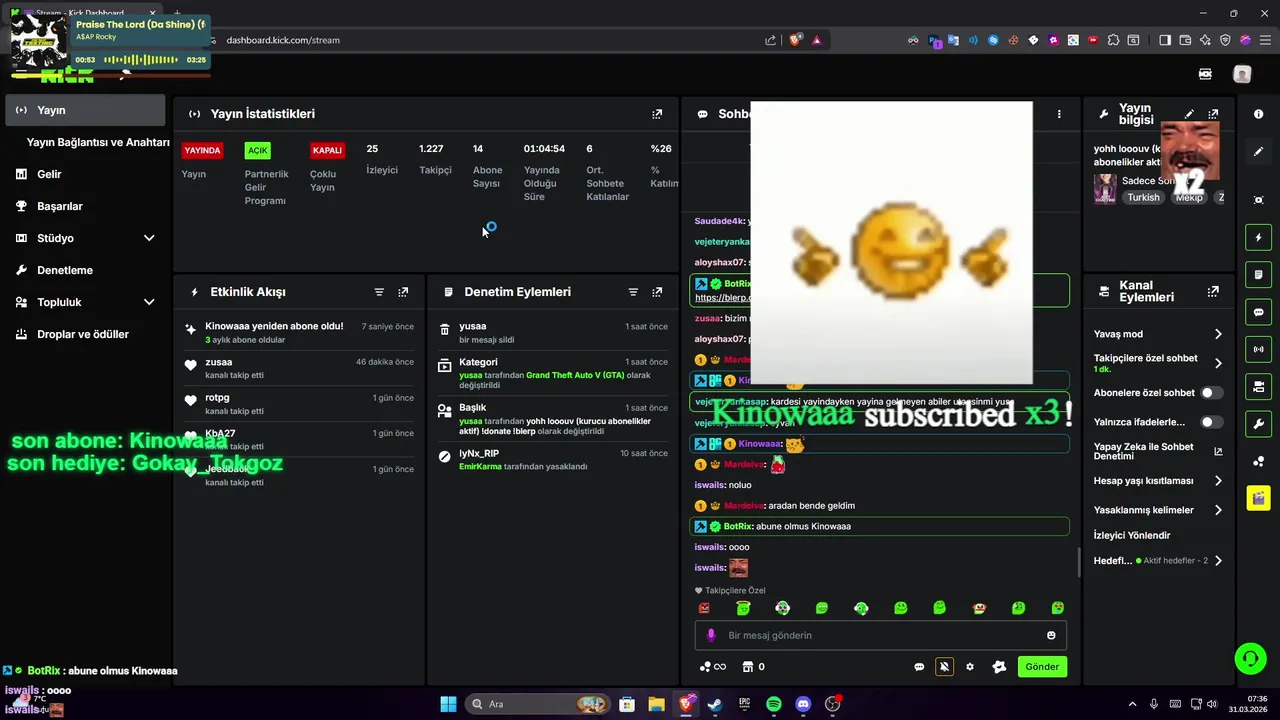Open the emoji picker in message box
Screen dimensions: 1280x720
(x=1051, y=635)
